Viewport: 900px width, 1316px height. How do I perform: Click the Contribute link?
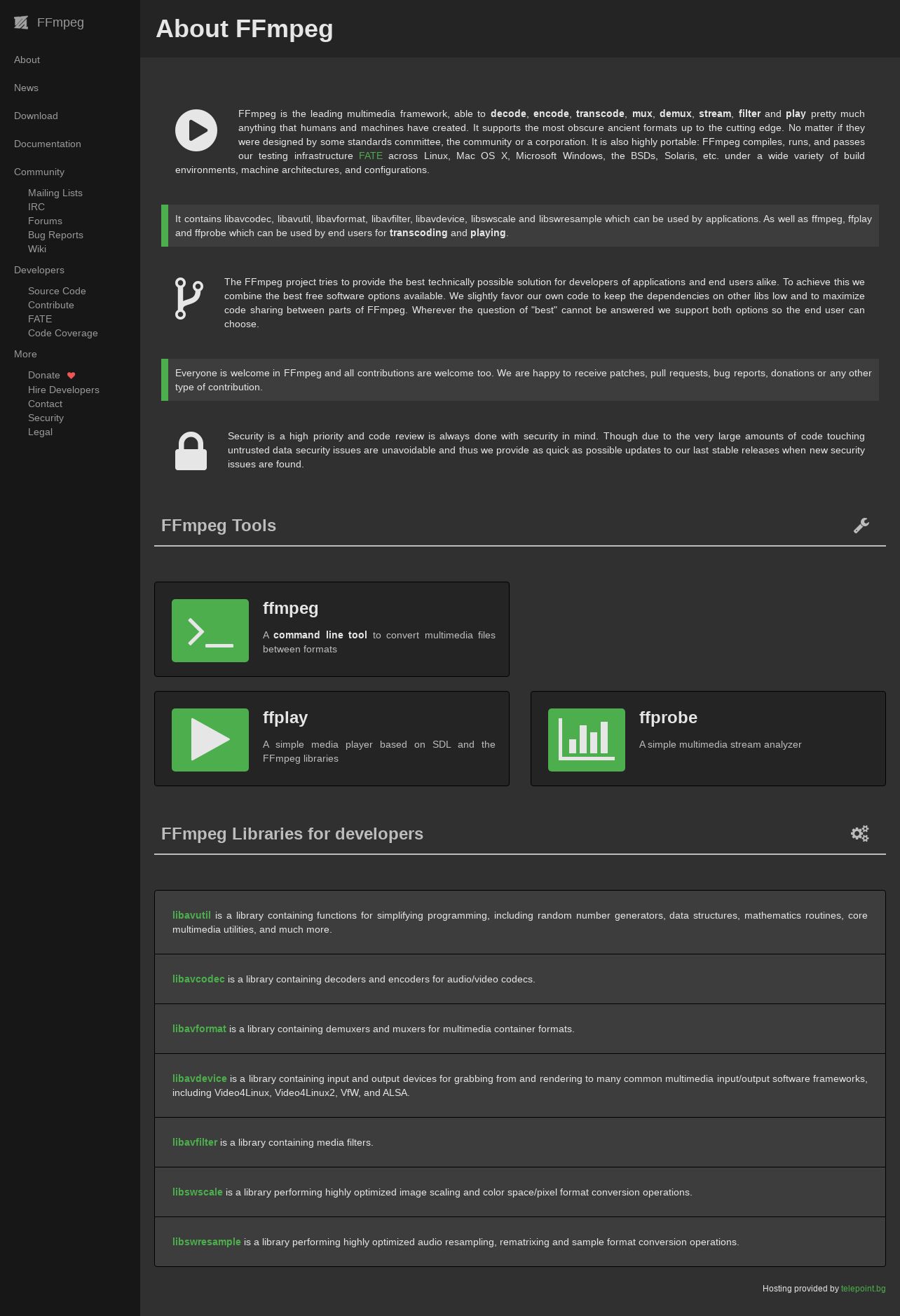[x=51, y=305]
